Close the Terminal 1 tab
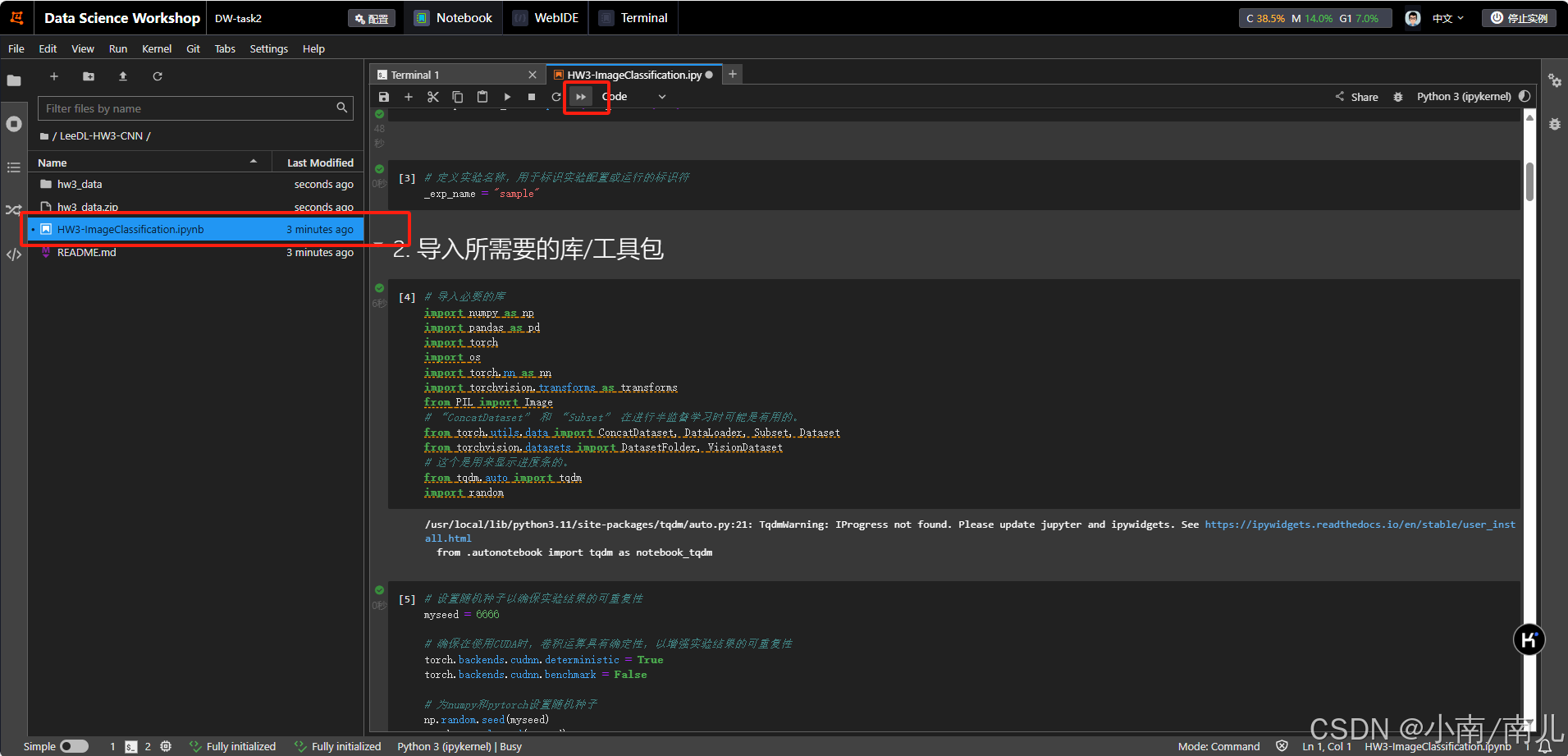The height and width of the screenshot is (756, 1568). tap(533, 75)
